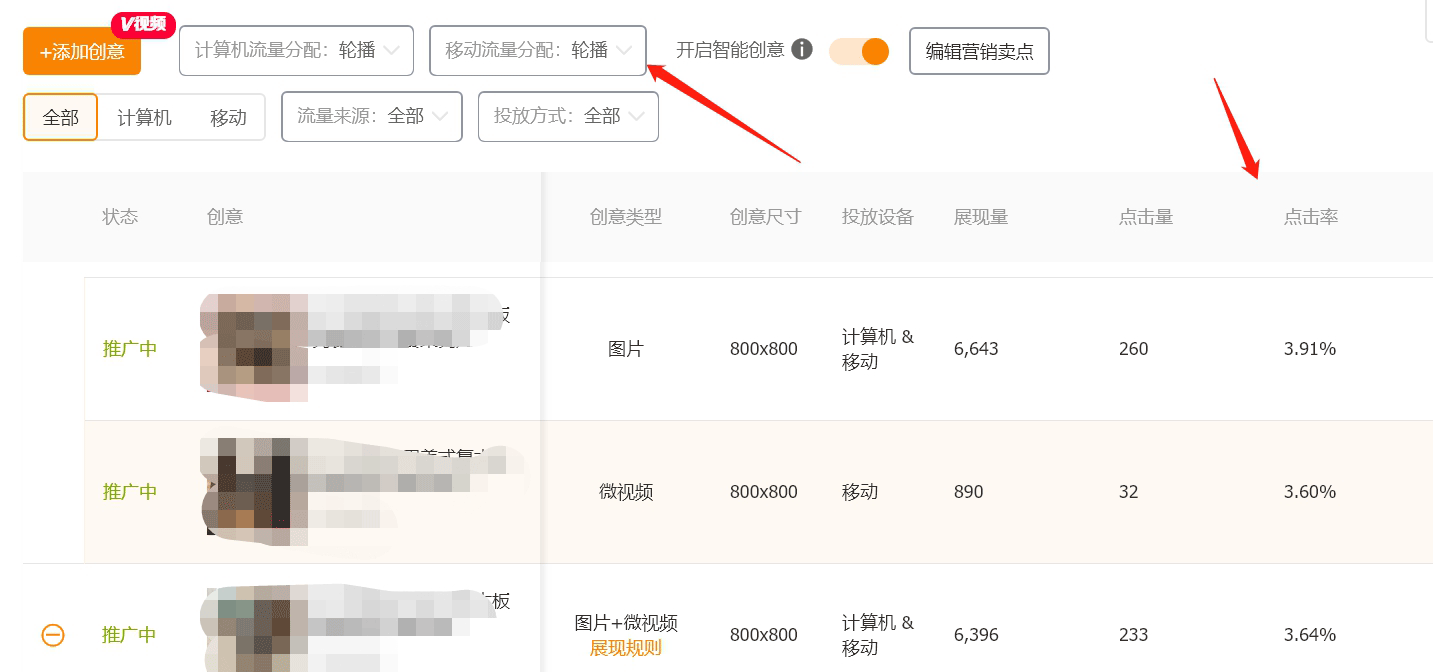Click the 展现量 column header

tap(980, 217)
